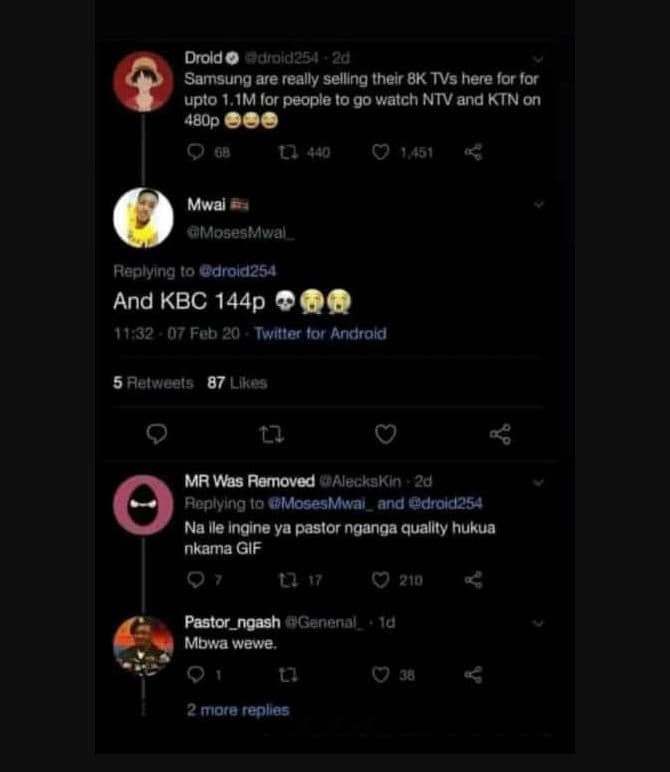The image size is (670, 772).
Task: Like Mwai's KBC 144p tweet
Action: click(385, 433)
